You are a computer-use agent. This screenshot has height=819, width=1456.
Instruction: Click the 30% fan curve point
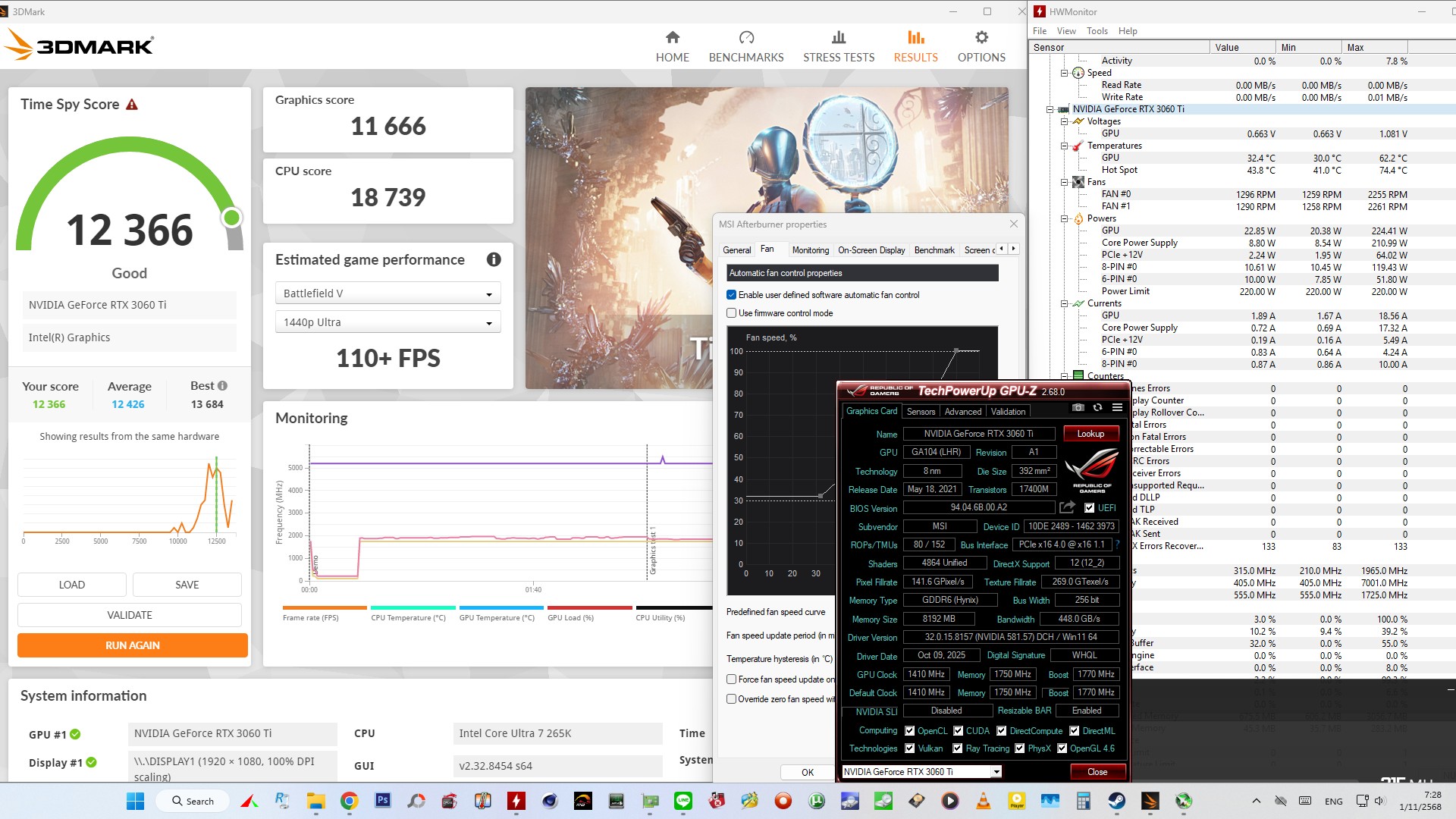click(x=821, y=496)
